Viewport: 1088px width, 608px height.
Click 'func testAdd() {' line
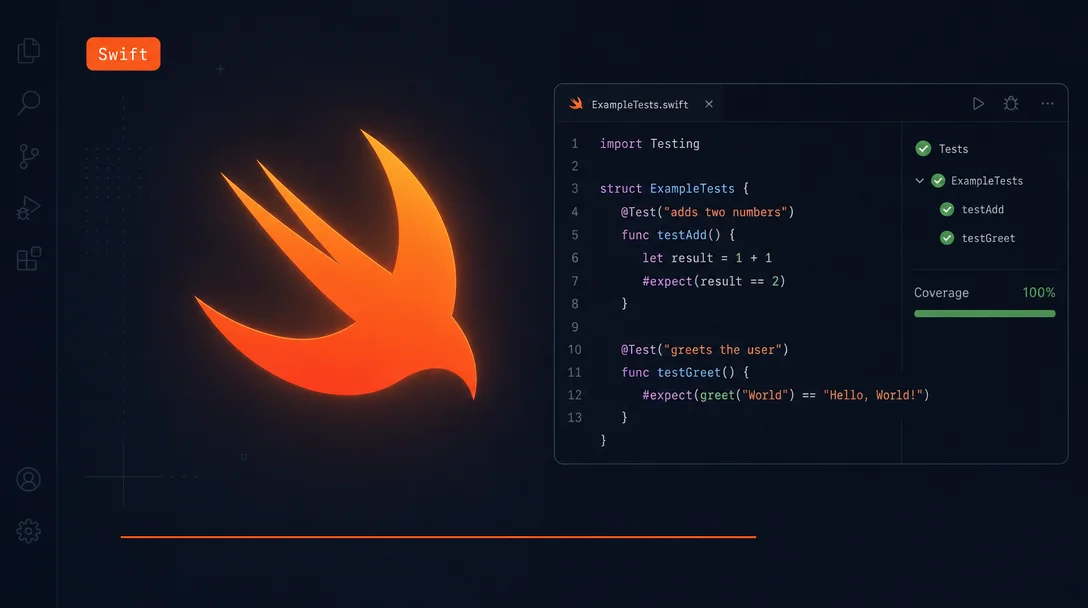pyautogui.click(x=678, y=235)
